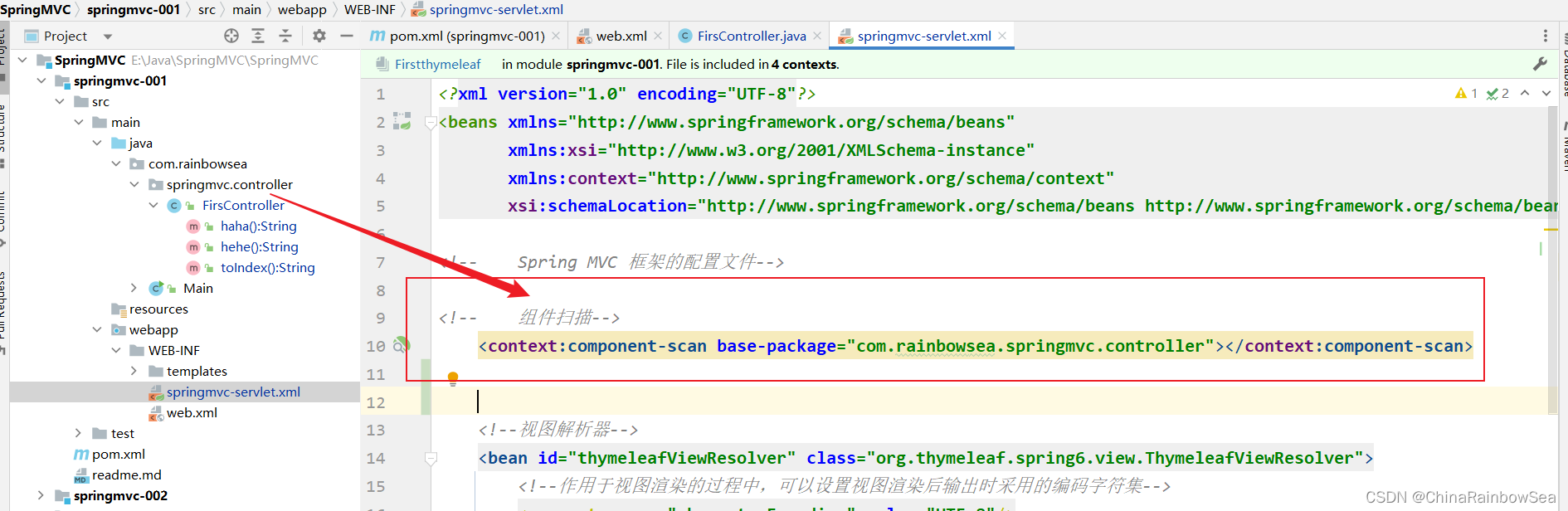Switch to the web.xml editor tab
The image size is (1568, 511).
tap(621, 36)
